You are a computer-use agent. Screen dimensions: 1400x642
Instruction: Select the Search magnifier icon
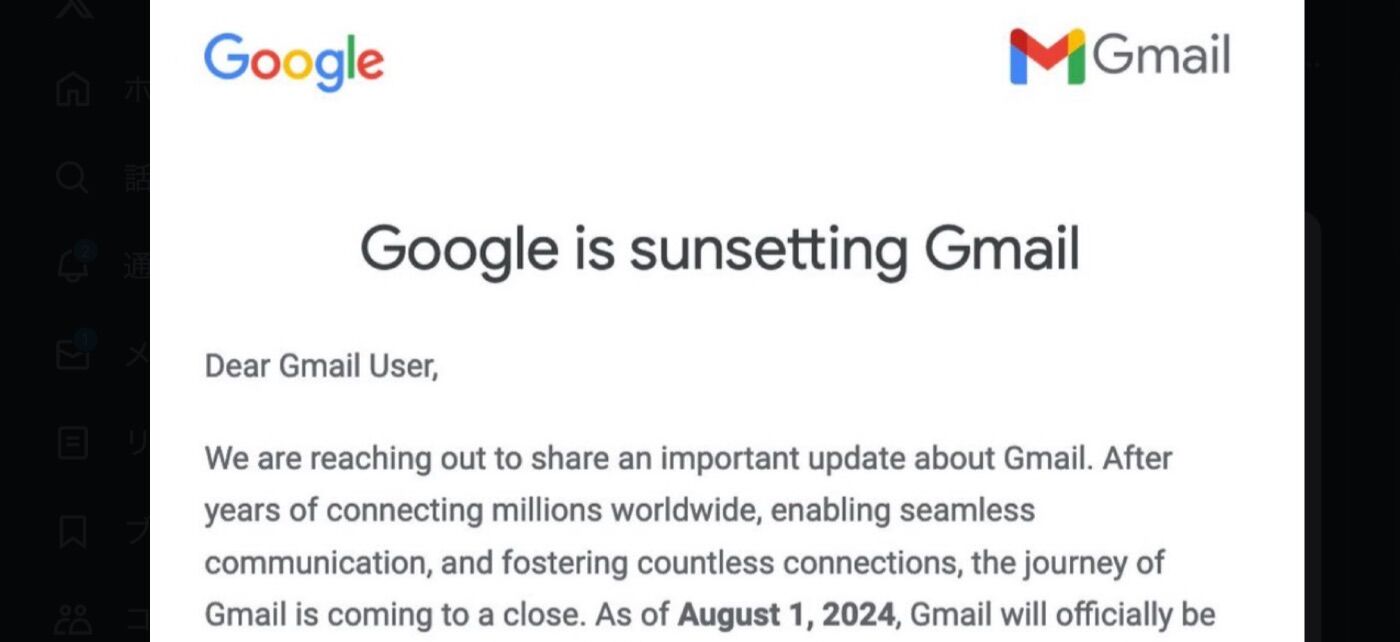point(73,178)
